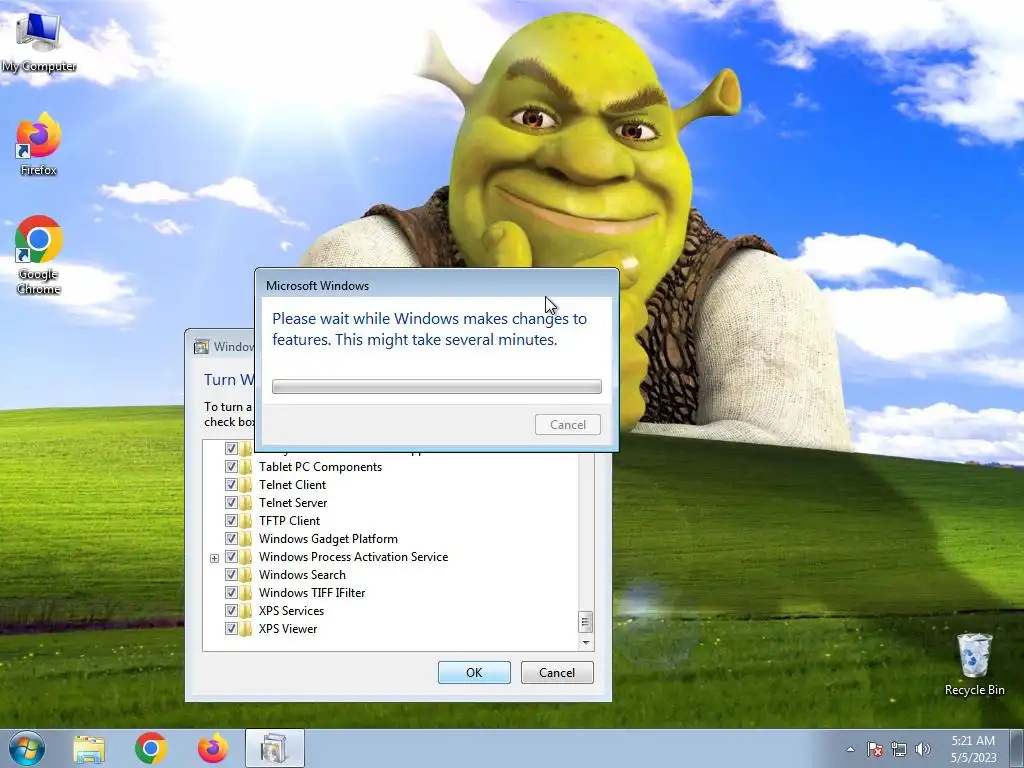This screenshot has width=1024, height=768.
Task: Uncheck Windows Process Activation Service checkbox
Action: 231,556
